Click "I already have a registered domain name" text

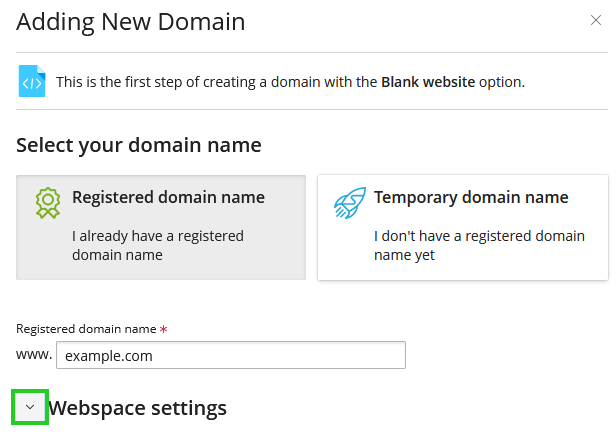point(157,246)
